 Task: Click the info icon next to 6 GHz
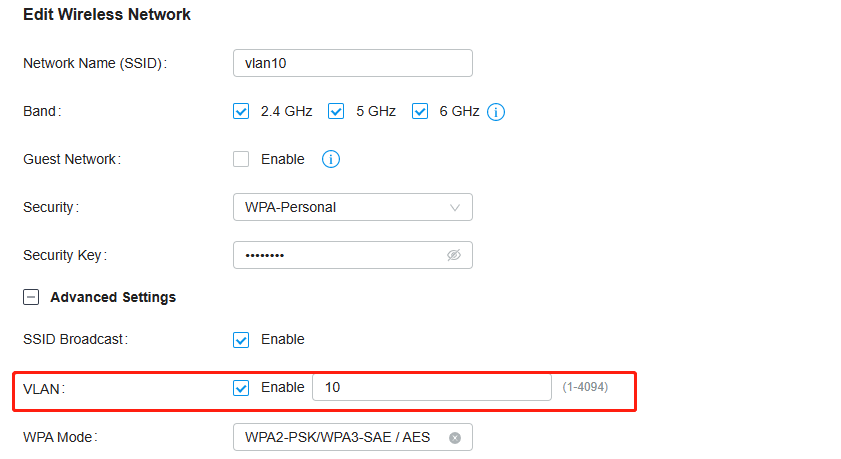point(496,112)
